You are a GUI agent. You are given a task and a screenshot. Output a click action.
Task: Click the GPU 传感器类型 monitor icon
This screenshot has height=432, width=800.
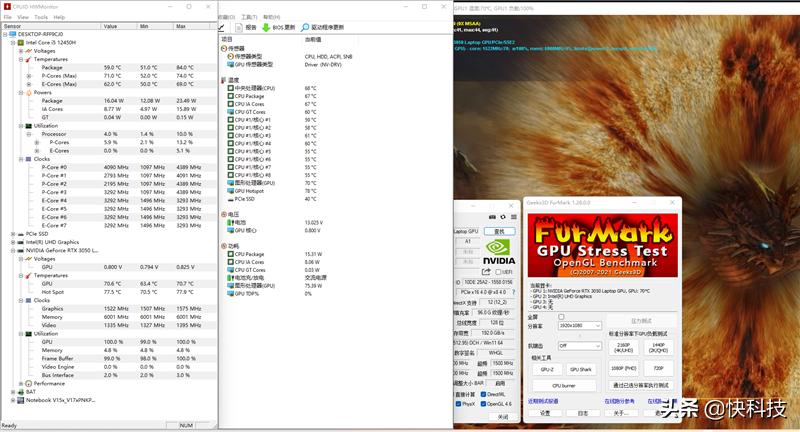click(x=231, y=64)
